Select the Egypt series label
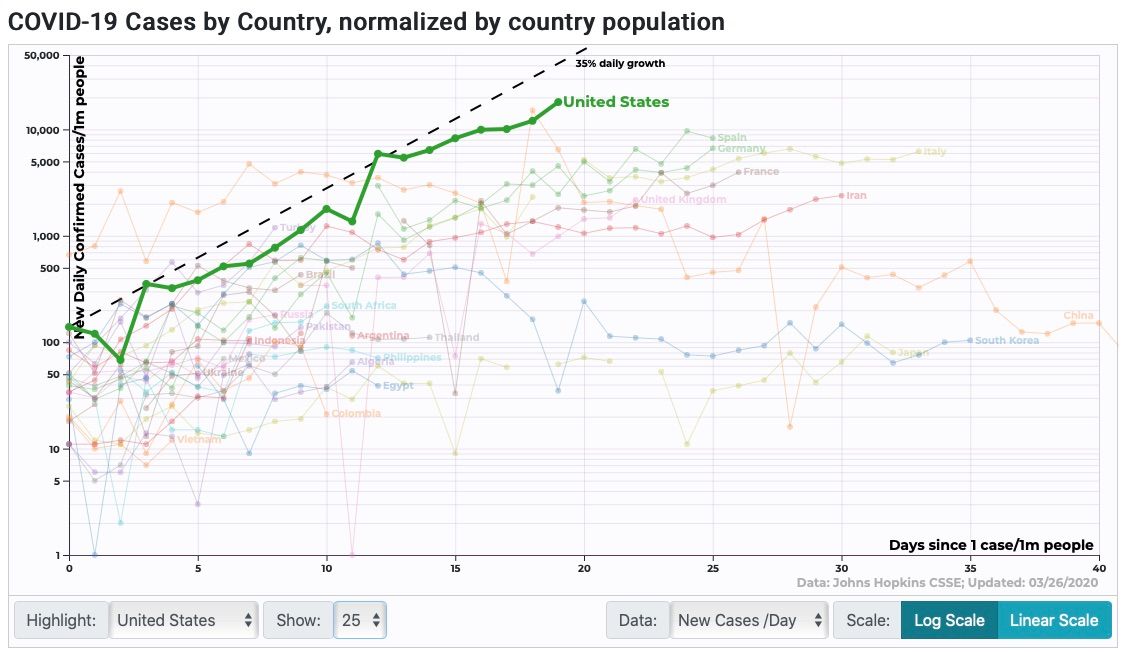The height and width of the screenshot is (652, 1122). coord(397,385)
